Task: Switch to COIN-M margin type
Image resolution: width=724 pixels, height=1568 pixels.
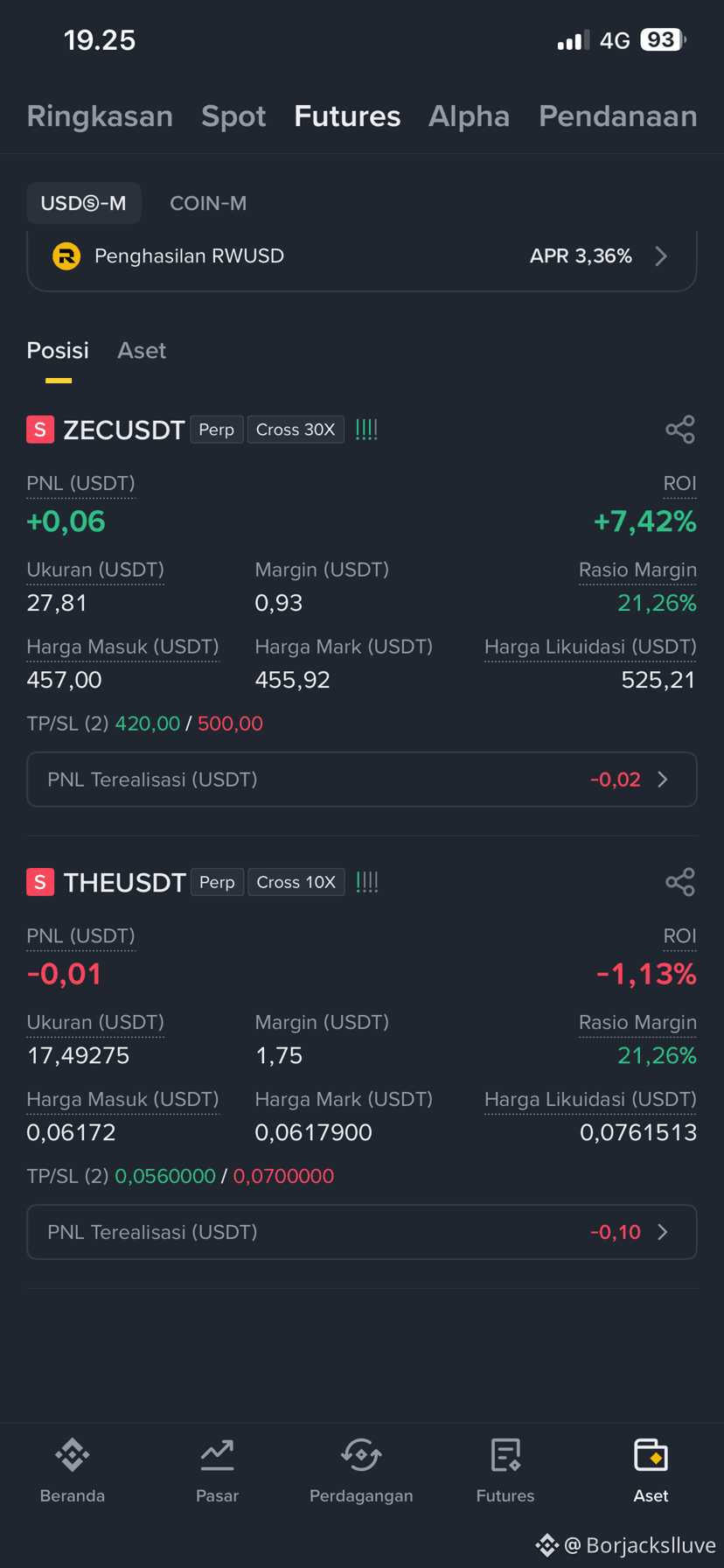Action: click(208, 204)
